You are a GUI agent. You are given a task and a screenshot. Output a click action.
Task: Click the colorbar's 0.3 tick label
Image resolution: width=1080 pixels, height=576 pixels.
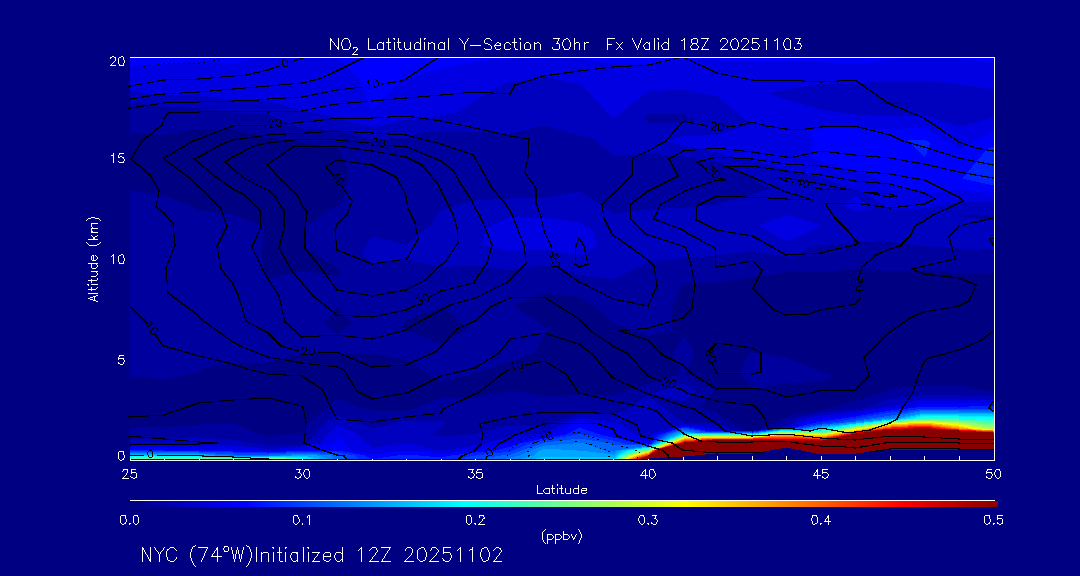pos(648,520)
